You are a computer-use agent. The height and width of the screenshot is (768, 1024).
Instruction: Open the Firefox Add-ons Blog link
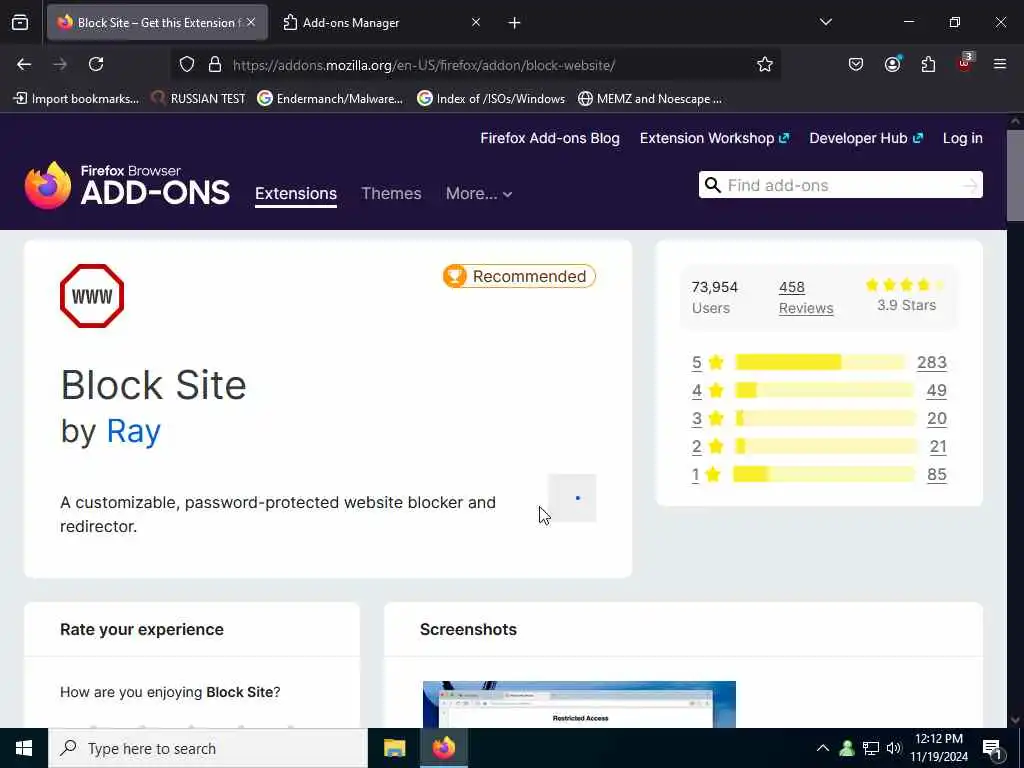(x=550, y=138)
